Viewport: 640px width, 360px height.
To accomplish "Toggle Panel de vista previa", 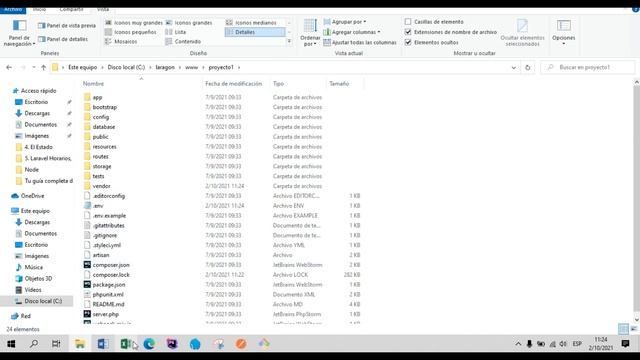I will pos(67,25).
